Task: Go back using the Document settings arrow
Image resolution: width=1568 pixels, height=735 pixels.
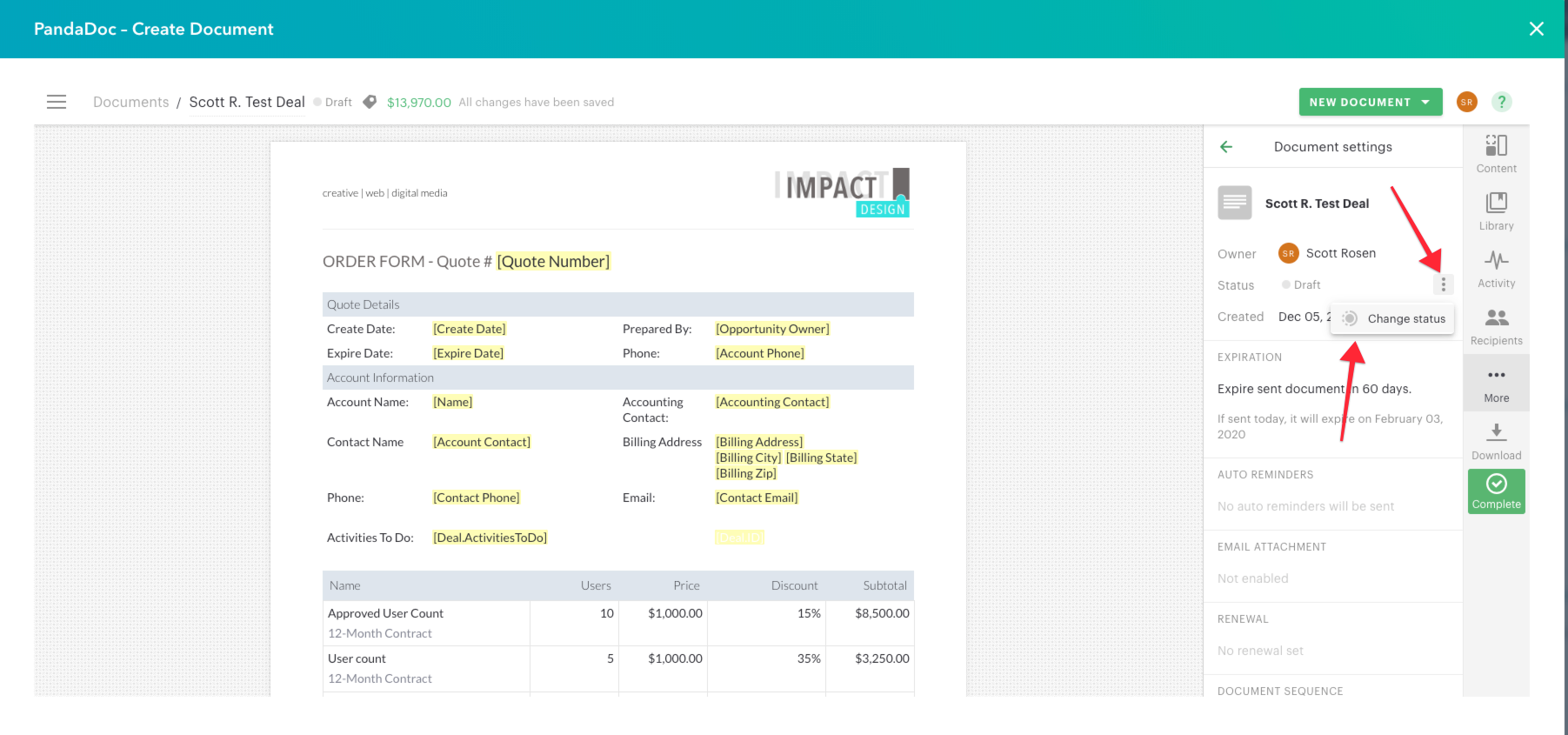Action: point(1226,147)
